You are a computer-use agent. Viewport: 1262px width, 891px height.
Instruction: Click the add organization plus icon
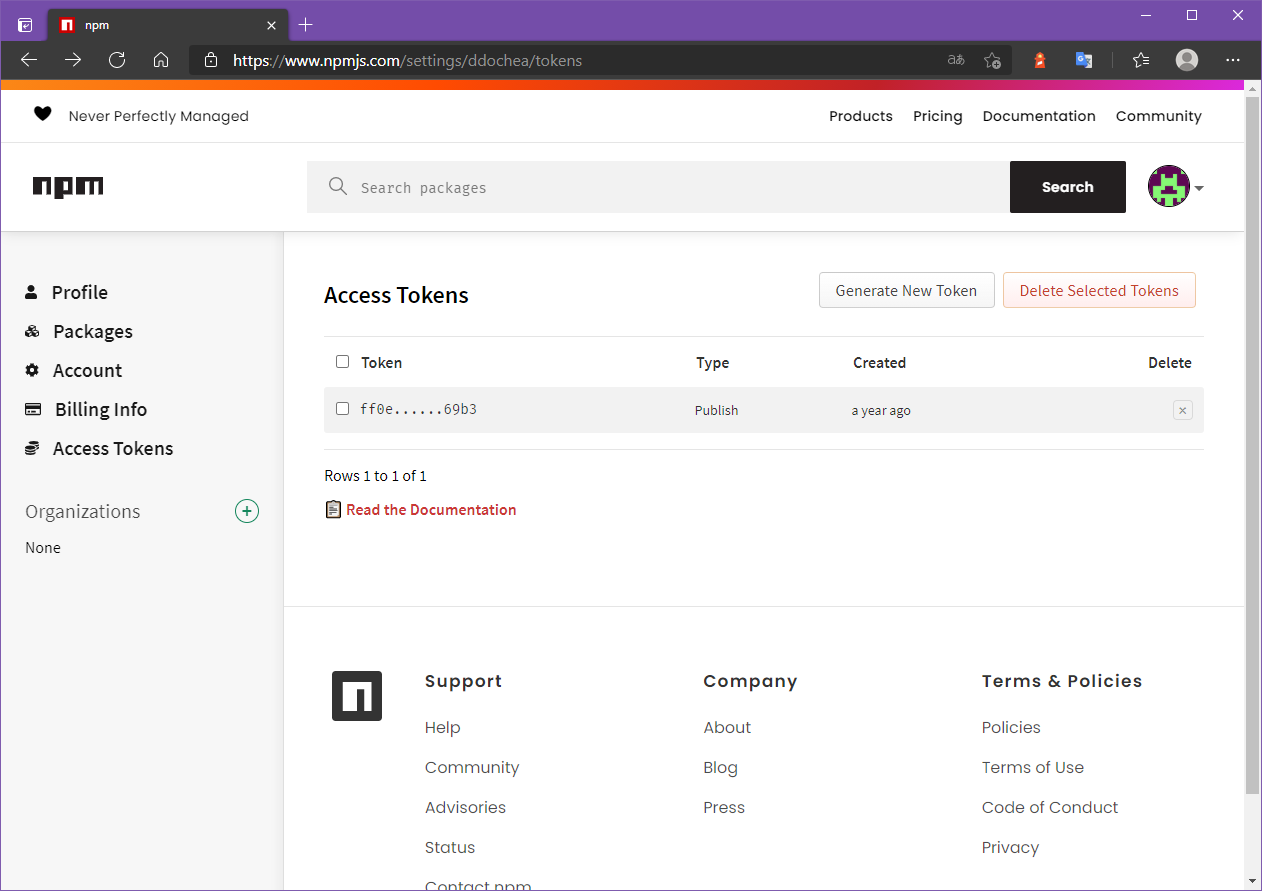pyautogui.click(x=247, y=511)
